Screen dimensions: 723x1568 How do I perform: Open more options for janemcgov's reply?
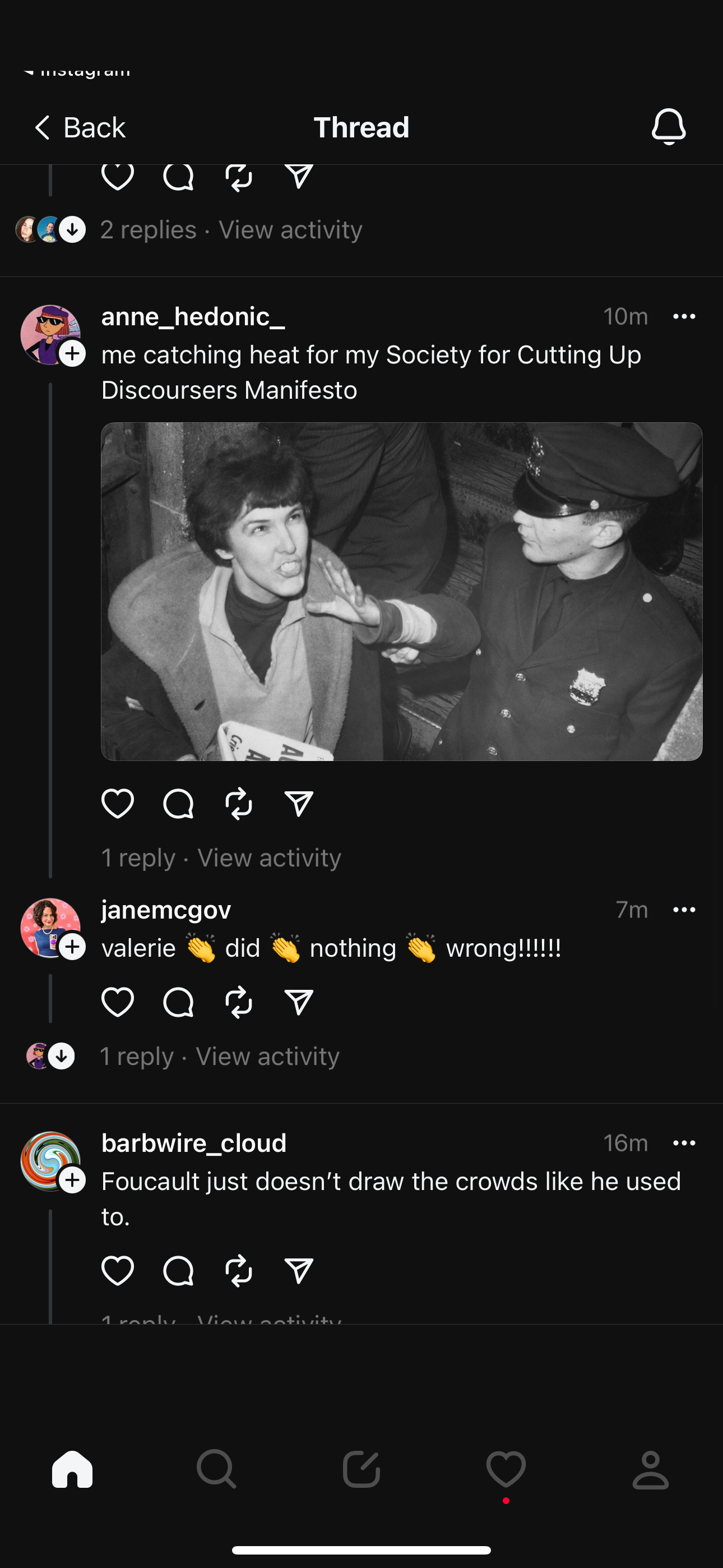684,910
